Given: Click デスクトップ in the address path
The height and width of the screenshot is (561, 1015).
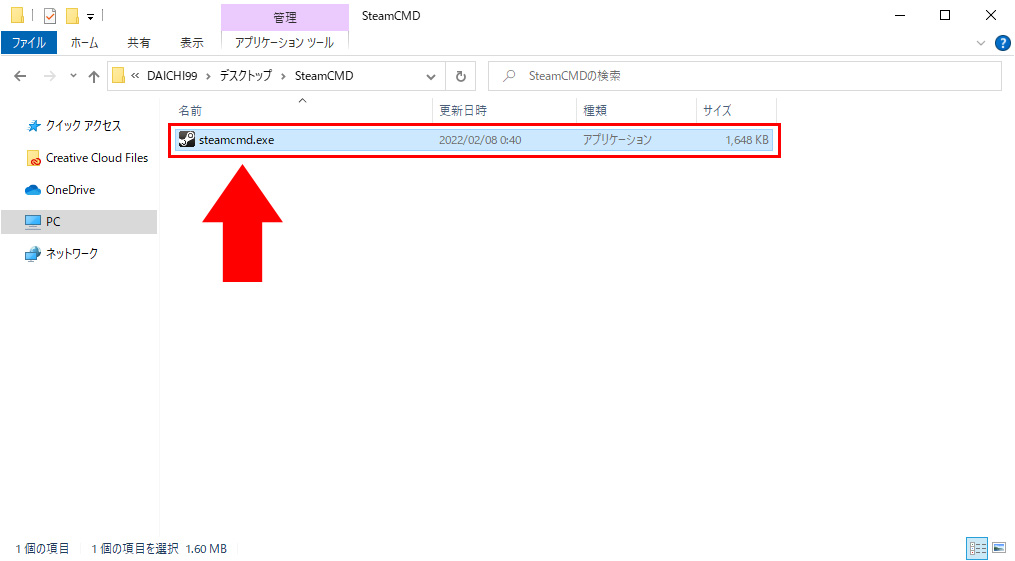Looking at the screenshot, I should (x=245, y=76).
